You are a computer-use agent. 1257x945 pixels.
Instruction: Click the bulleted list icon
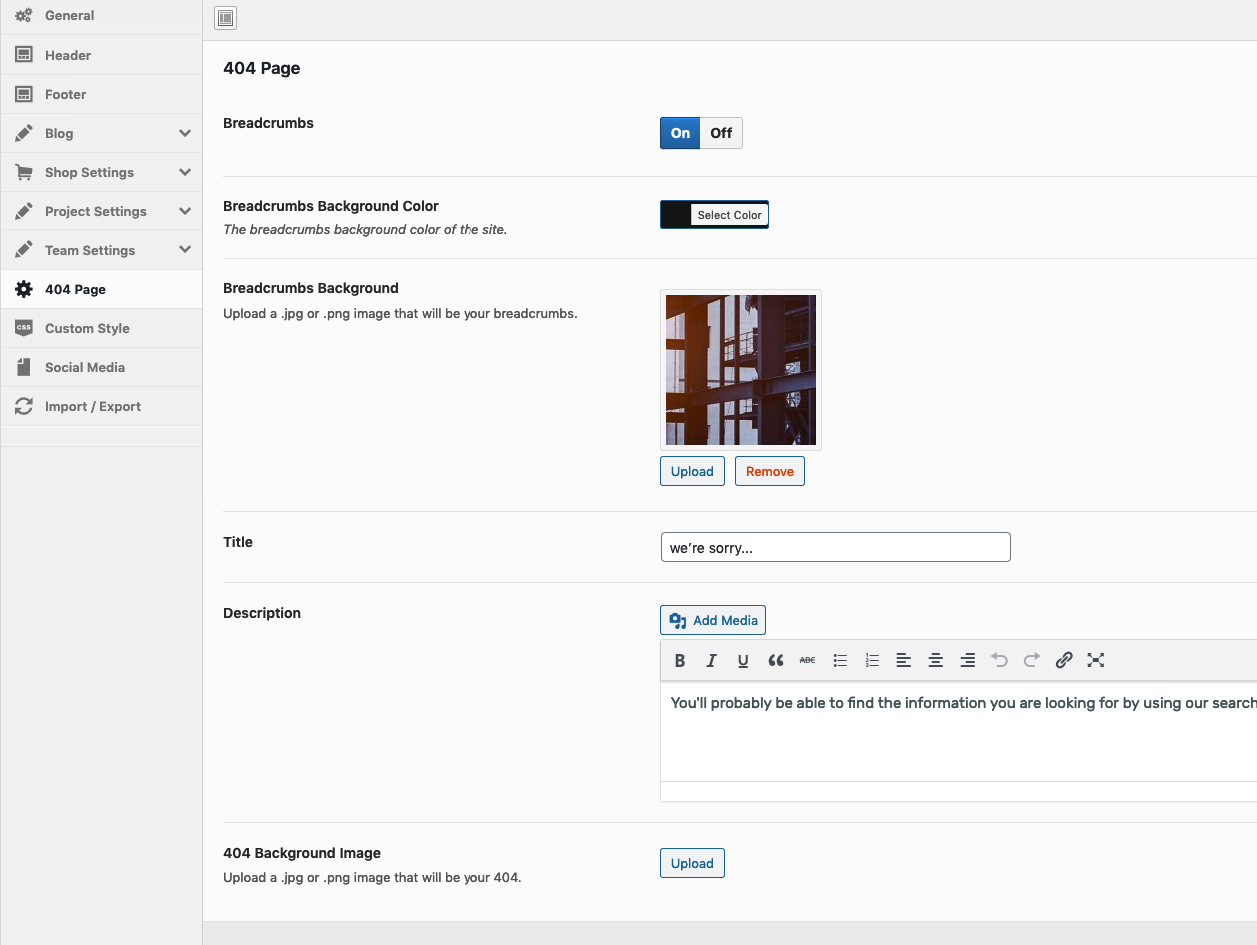(x=840, y=660)
